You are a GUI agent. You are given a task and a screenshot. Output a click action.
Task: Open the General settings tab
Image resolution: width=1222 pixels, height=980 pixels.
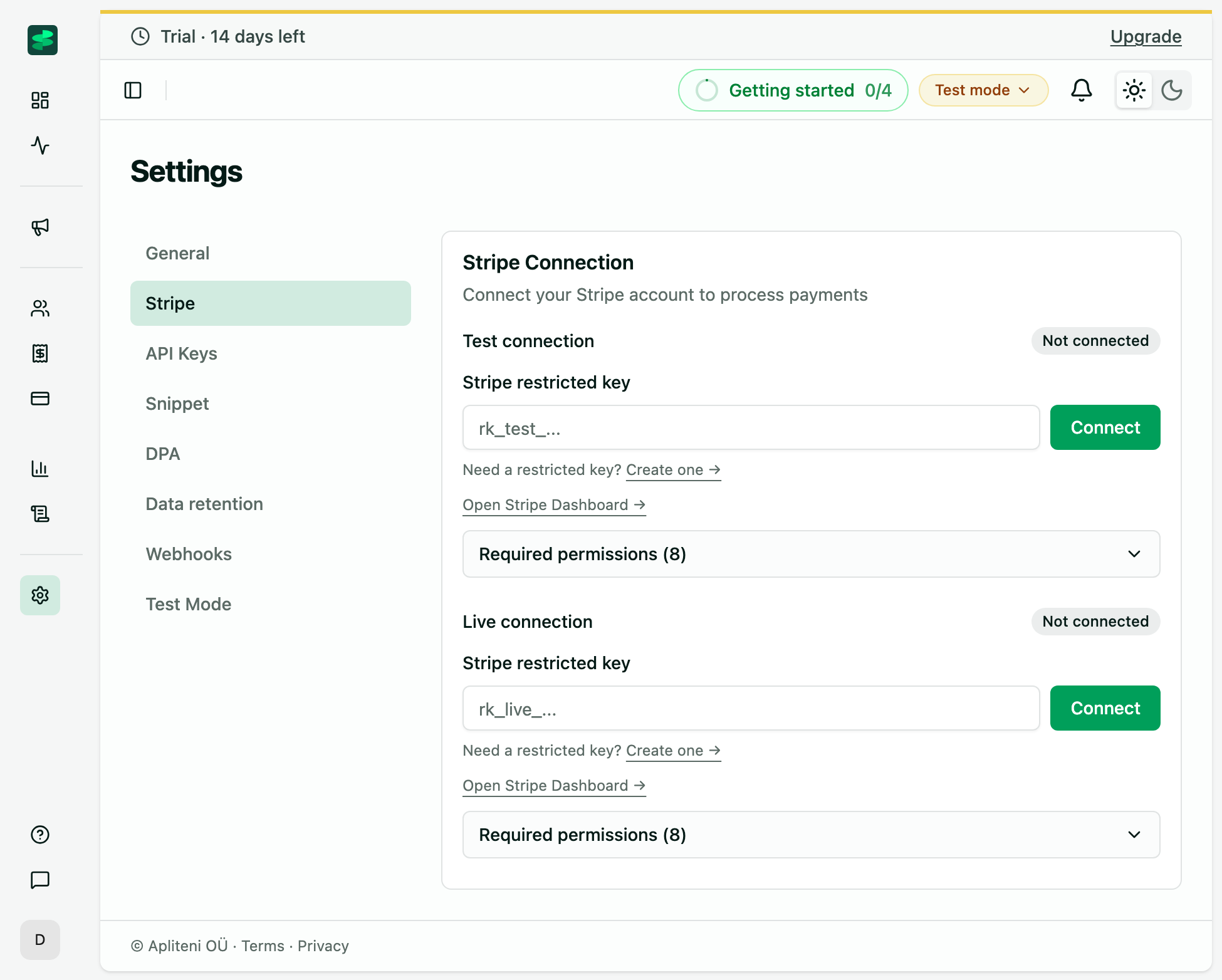pyautogui.click(x=271, y=253)
